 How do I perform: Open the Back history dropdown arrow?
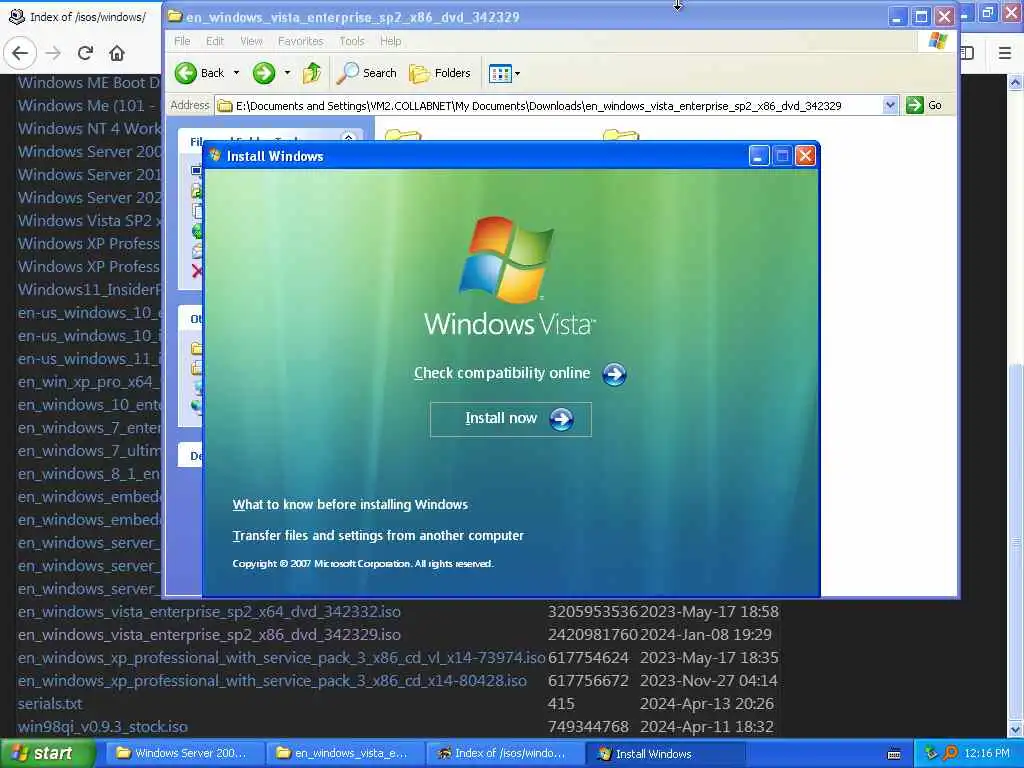point(236,73)
